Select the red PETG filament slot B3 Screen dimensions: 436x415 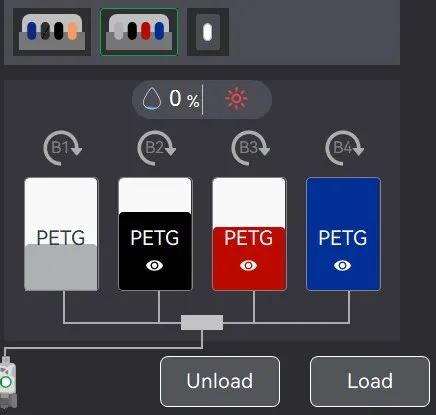(x=249, y=234)
